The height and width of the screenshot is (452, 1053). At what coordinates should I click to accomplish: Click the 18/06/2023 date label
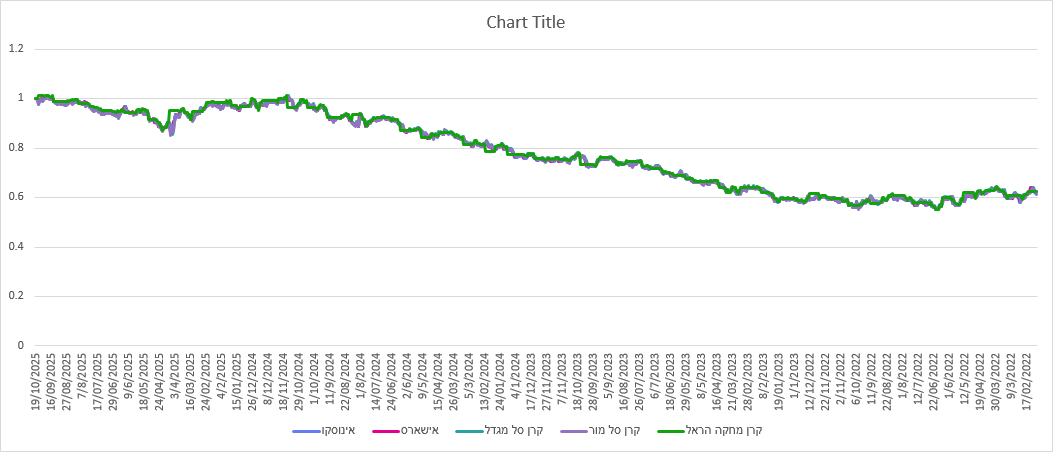(x=672, y=381)
